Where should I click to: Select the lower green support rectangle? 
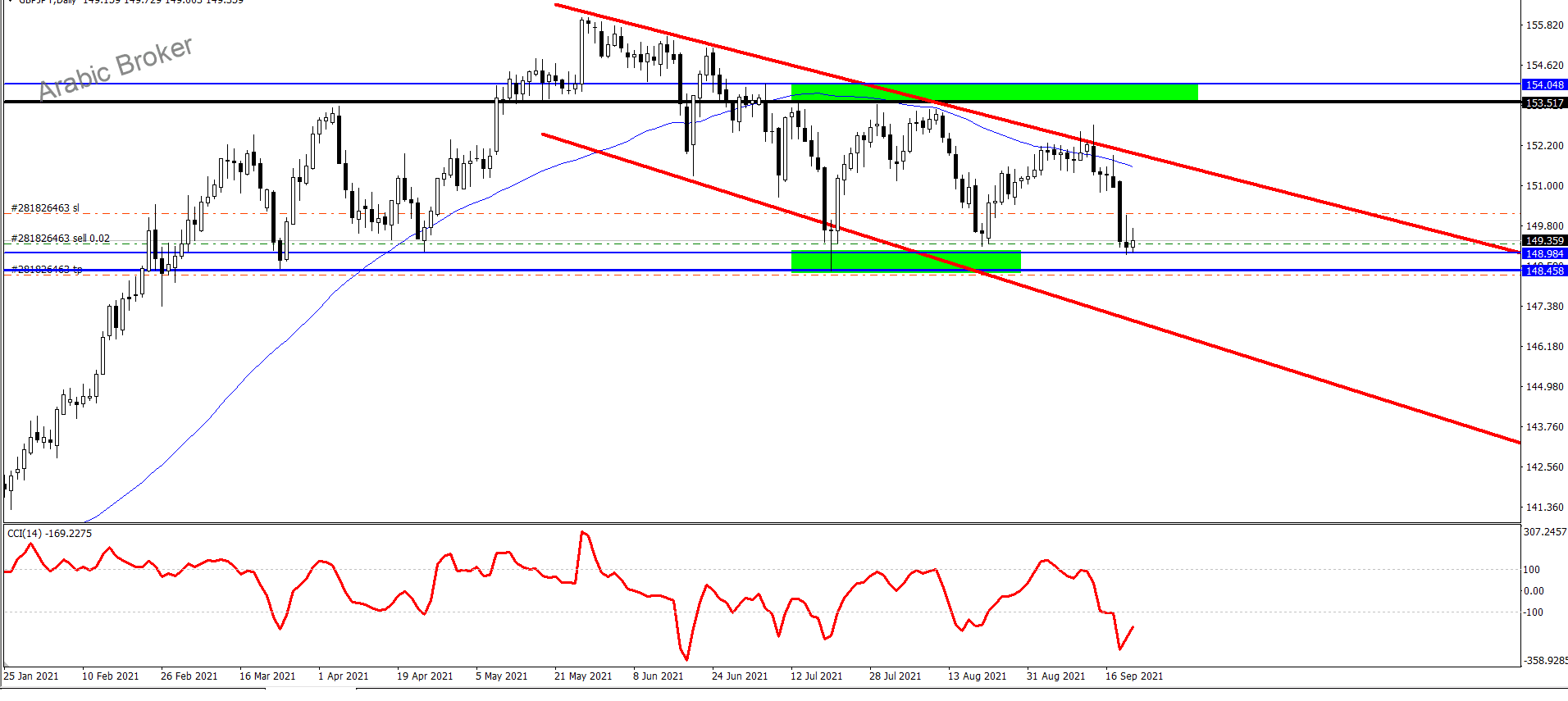tap(906, 260)
